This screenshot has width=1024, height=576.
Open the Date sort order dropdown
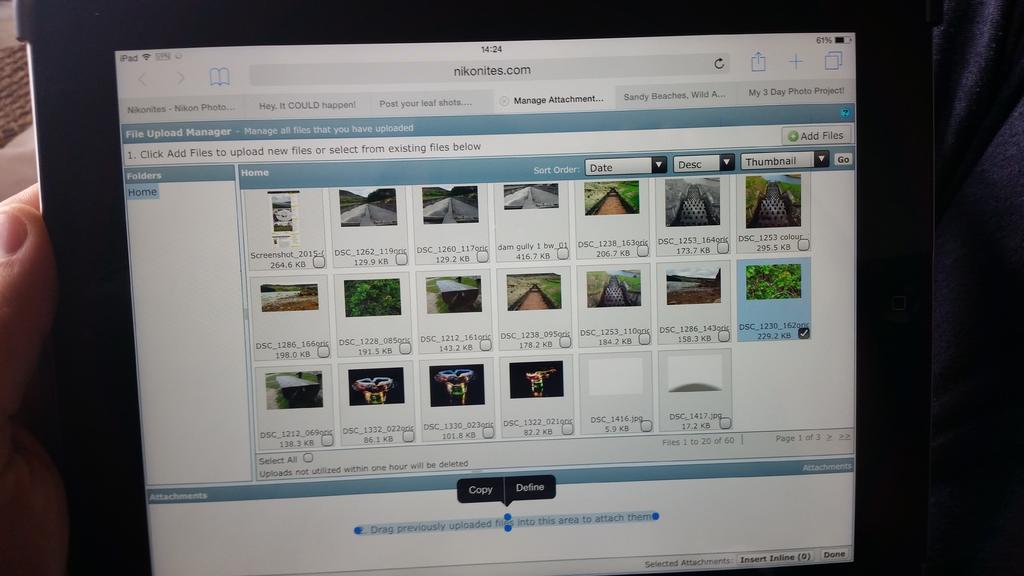pos(626,166)
